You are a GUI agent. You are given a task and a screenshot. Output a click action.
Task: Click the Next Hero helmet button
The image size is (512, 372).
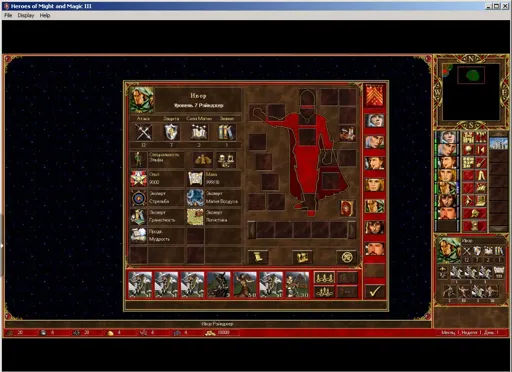coord(474,213)
